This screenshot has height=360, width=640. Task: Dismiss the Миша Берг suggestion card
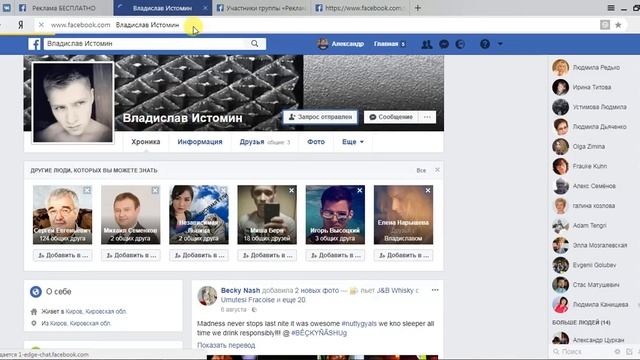click(x=291, y=190)
